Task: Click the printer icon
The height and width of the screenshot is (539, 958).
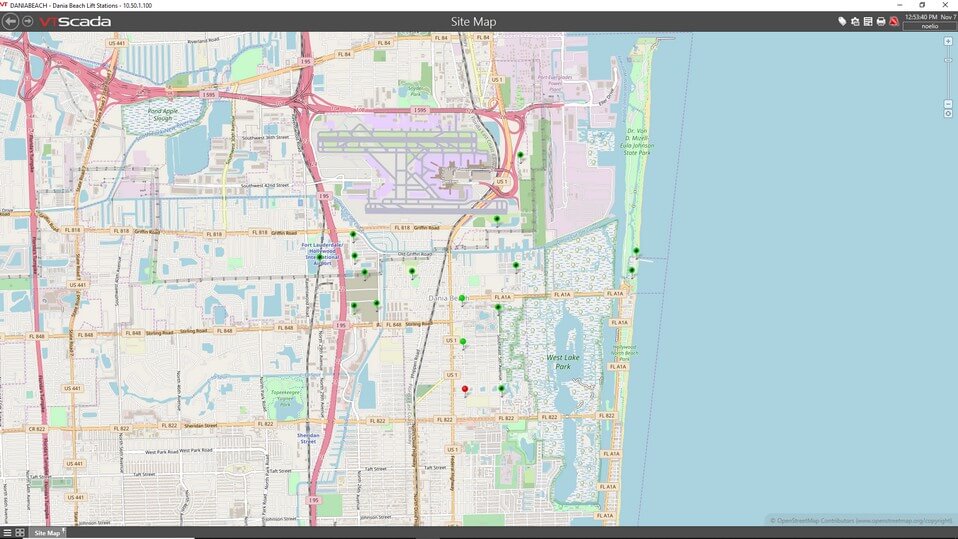Action: [881, 21]
